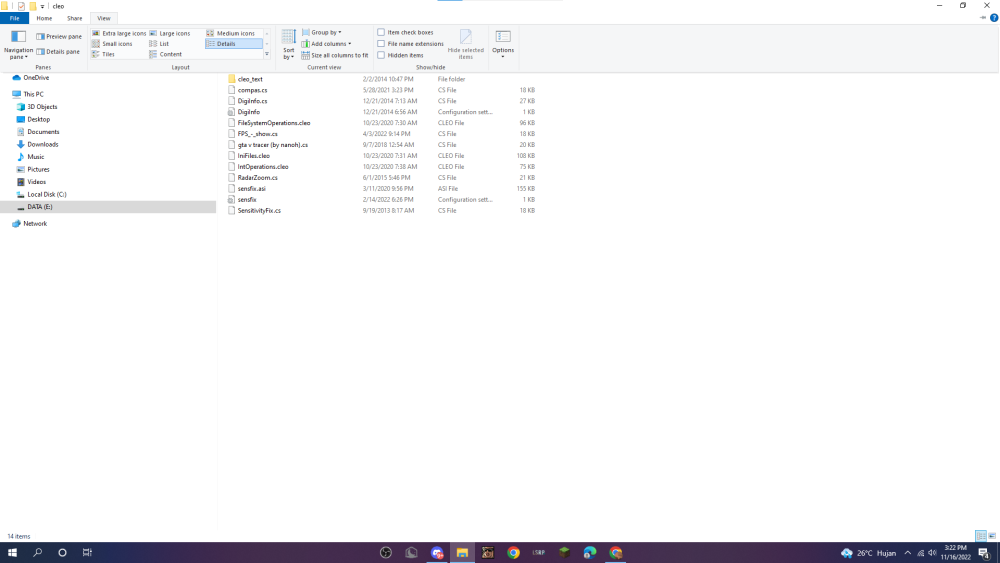
Task: Open Downloads in the sidebar
Action: (42, 145)
